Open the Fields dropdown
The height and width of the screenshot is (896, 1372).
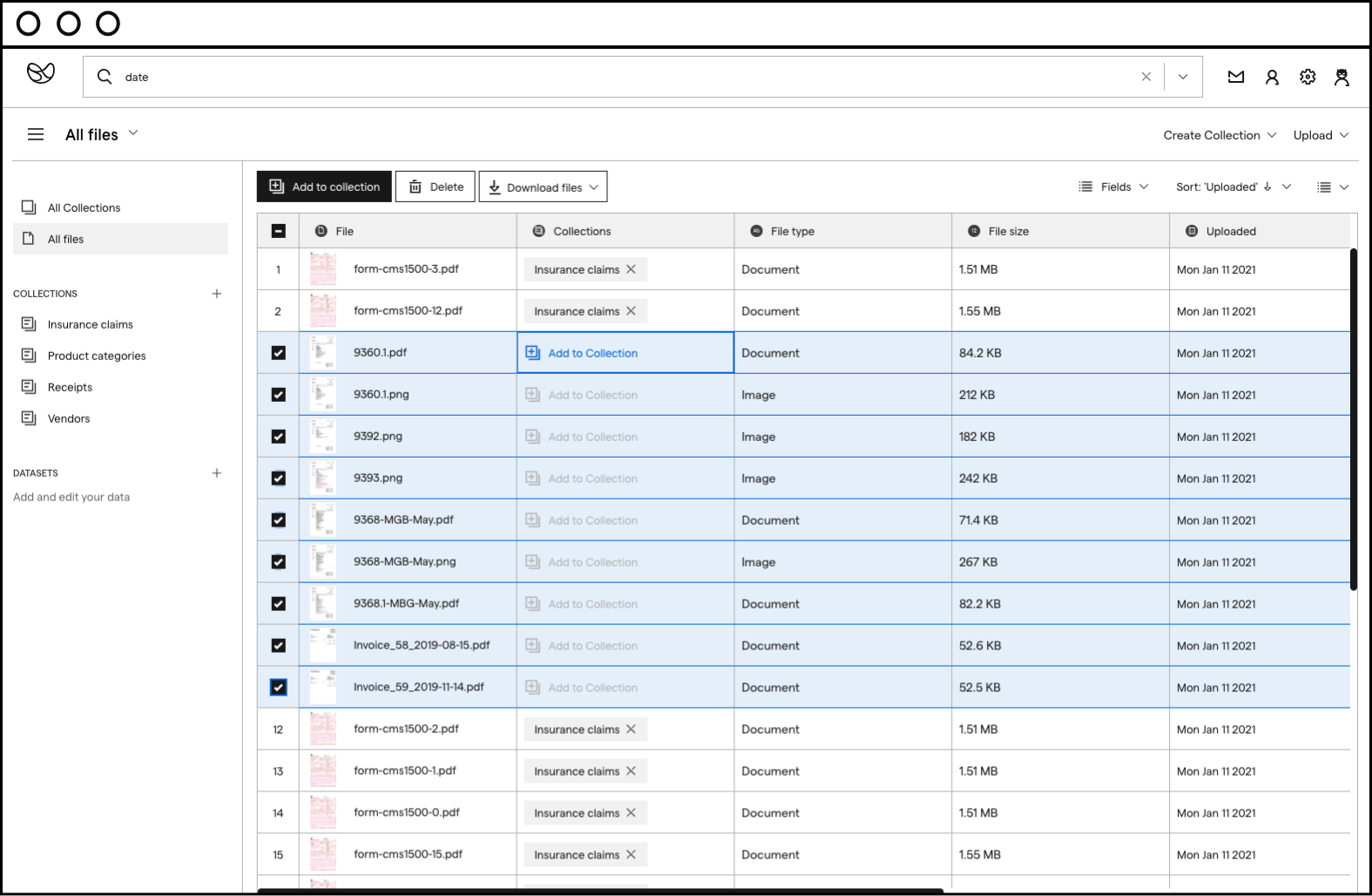click(x=1114, y=187)
